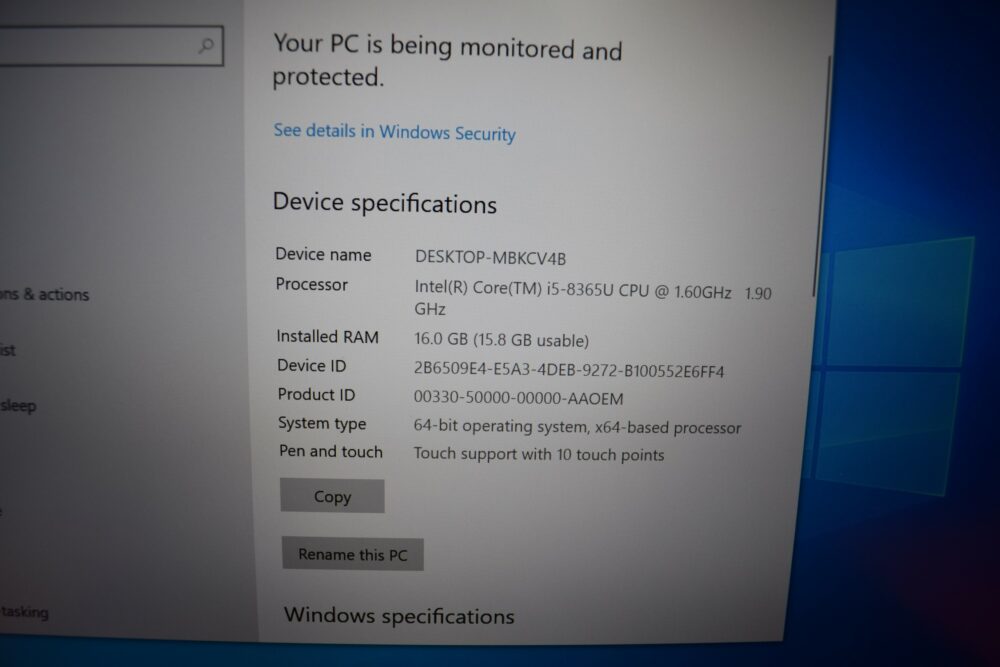Click the Product ID 00330-50000-00000-AAOEM value

[518, 398]
